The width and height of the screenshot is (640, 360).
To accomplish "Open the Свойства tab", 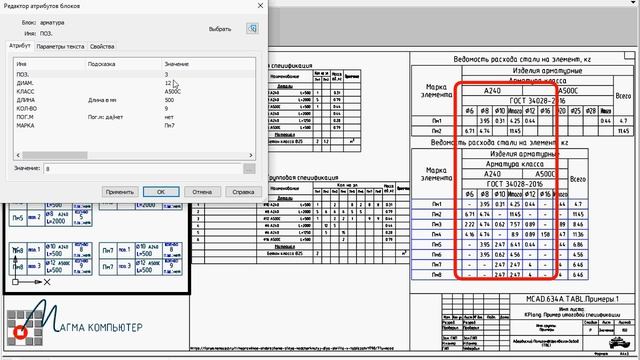I will [x=102, y=47].
